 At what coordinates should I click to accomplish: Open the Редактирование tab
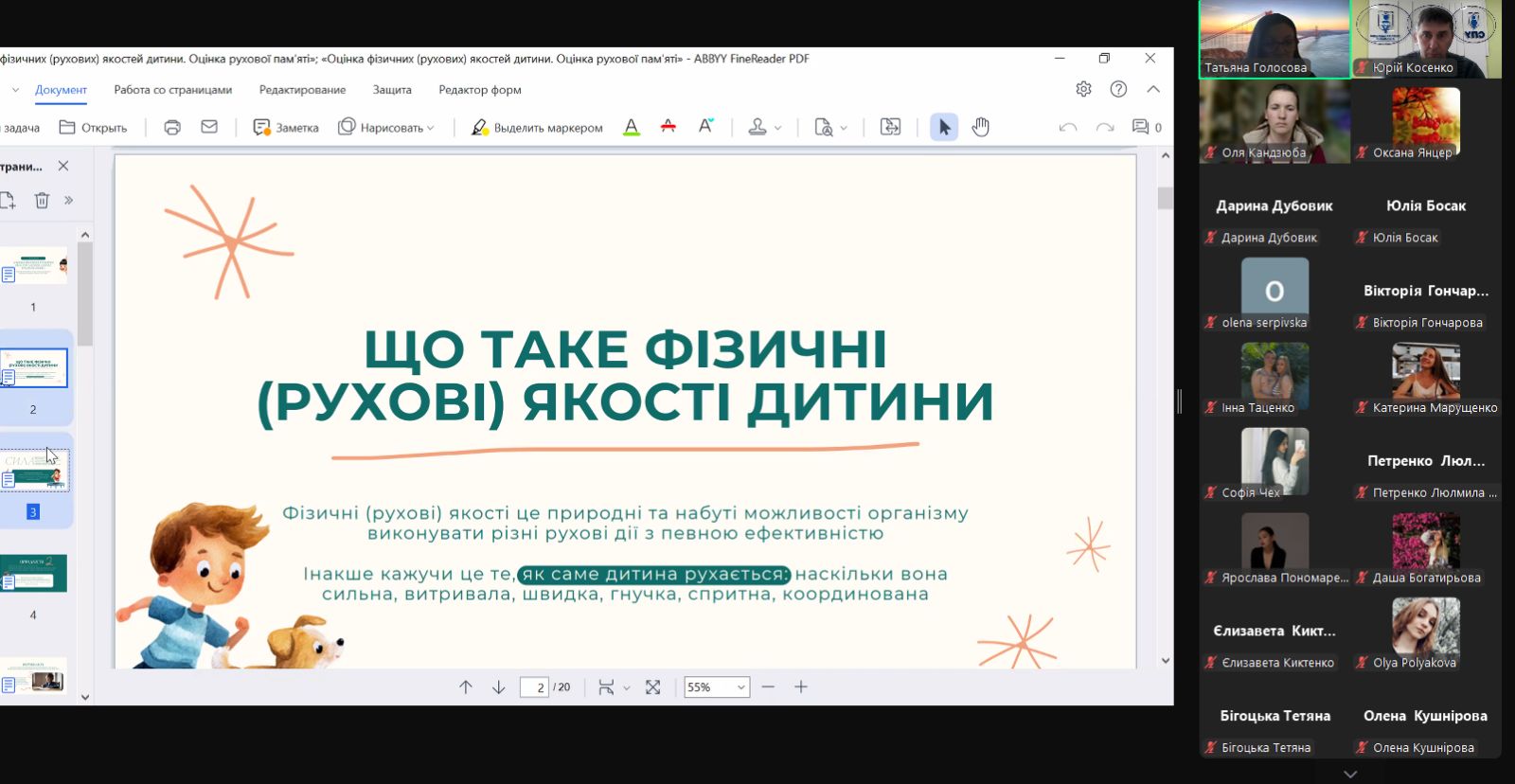click(x=302, y=90)
